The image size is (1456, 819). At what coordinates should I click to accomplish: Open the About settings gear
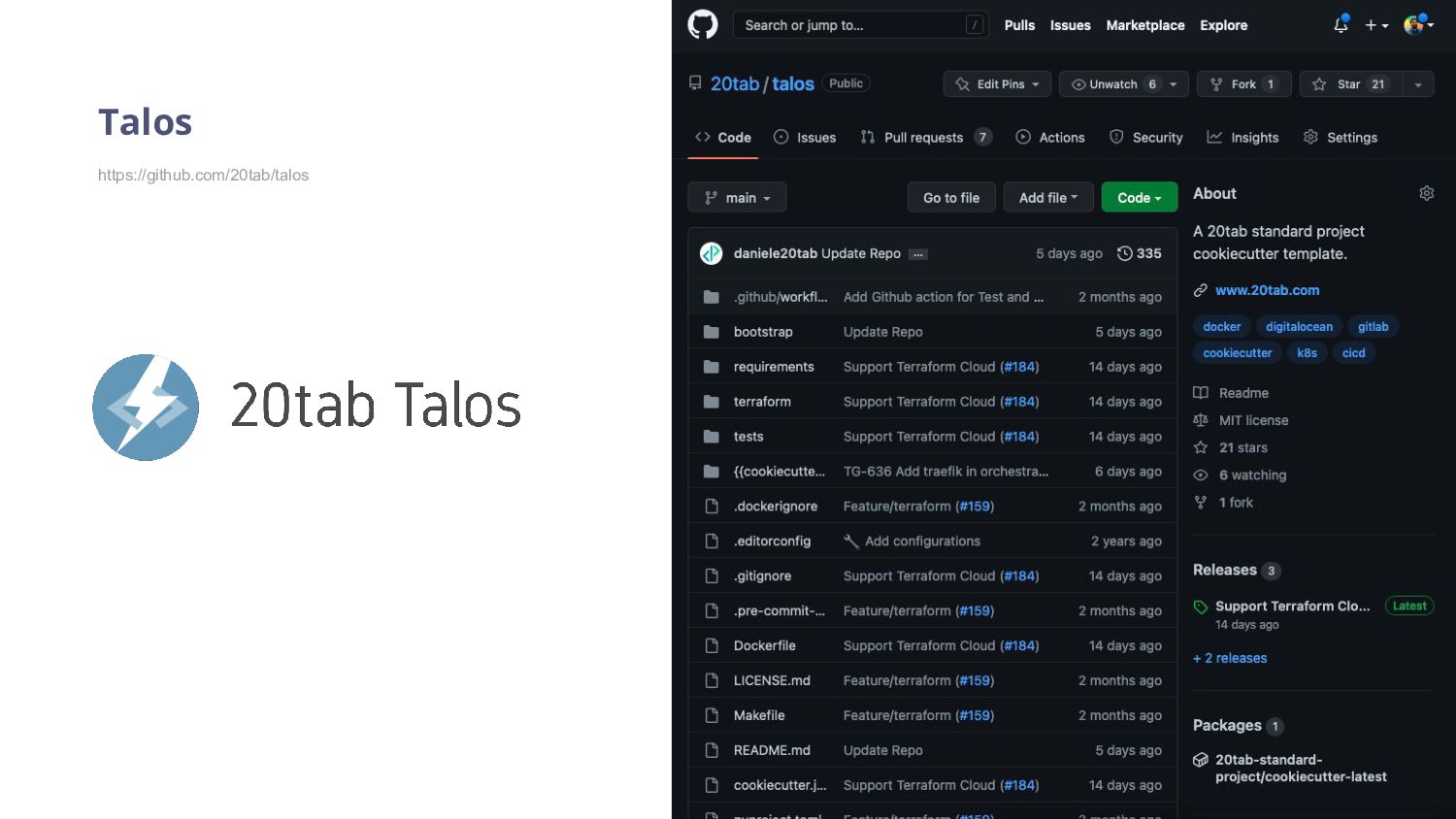pos(1426,193)
